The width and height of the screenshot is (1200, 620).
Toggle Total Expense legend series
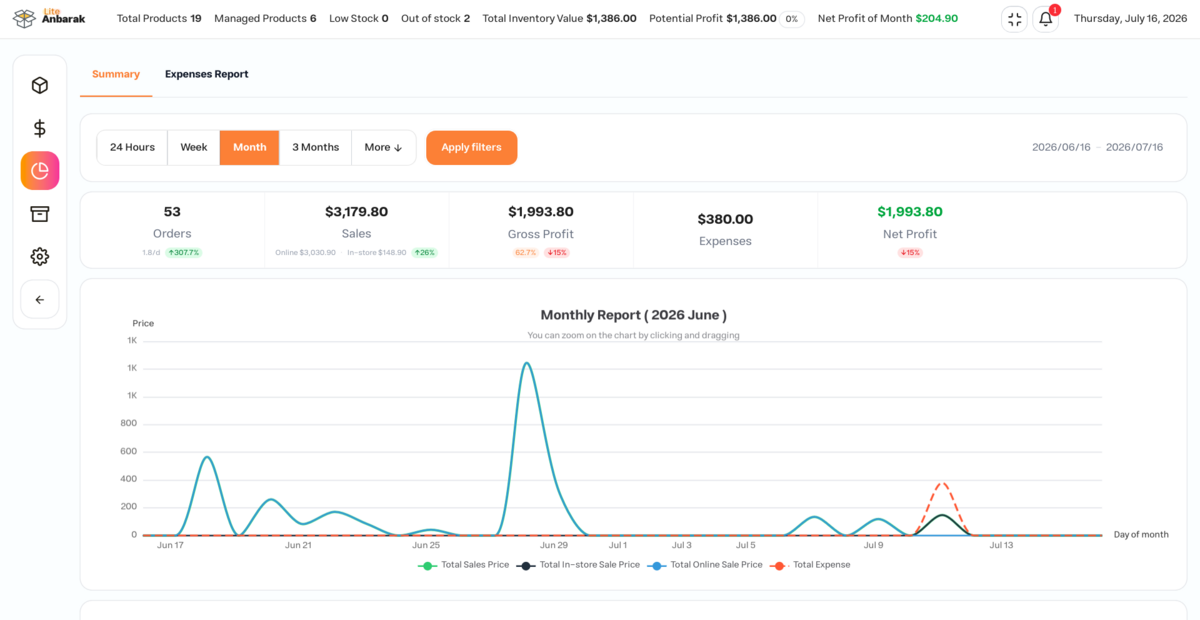[810, 565]
